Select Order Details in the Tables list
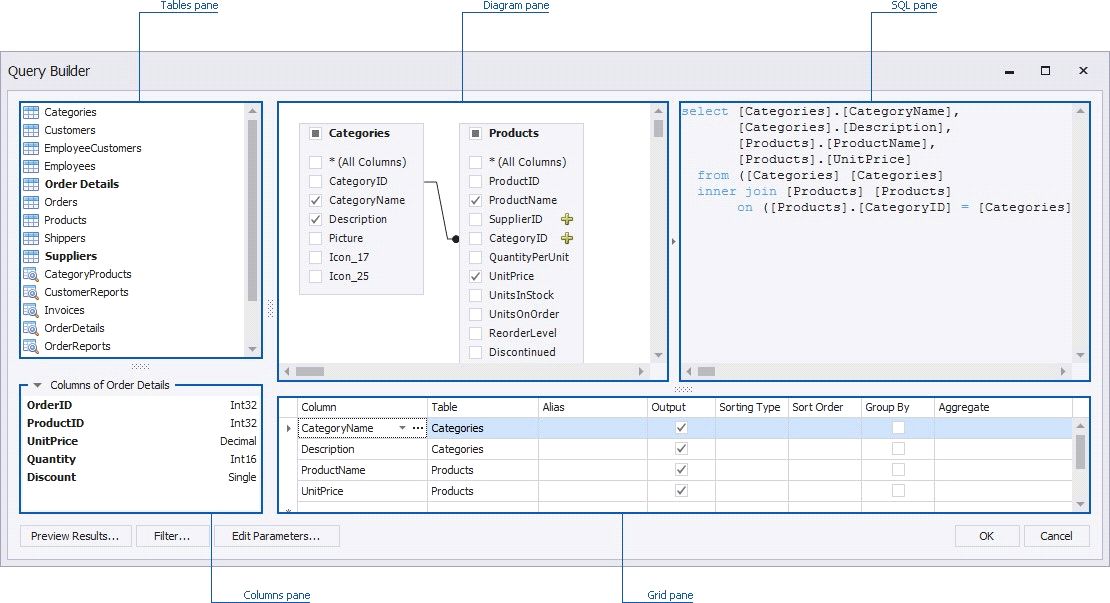Image resolution: width=1110 pixels, height=603 pixels. [x=81, y=184]
